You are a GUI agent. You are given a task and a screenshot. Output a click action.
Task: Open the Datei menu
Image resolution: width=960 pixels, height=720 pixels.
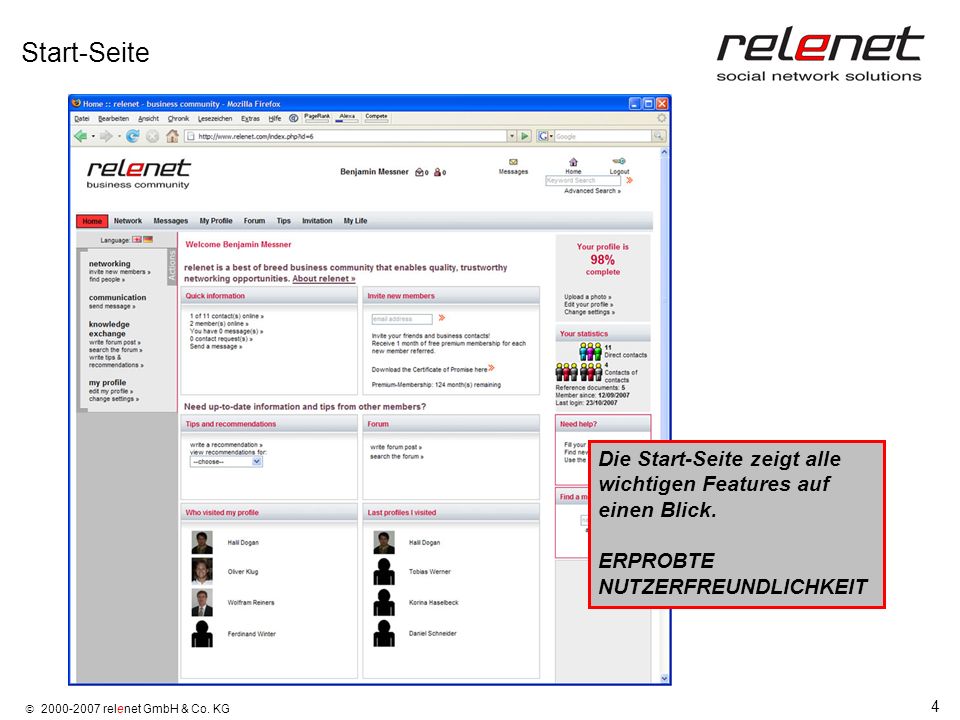(x=81, y=119)
